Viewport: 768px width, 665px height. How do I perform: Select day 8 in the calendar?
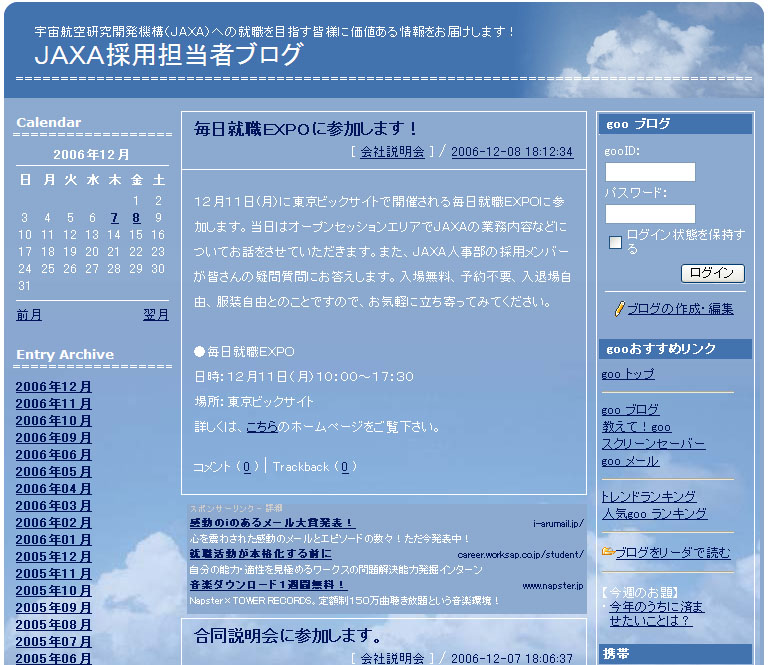(136, 218)
